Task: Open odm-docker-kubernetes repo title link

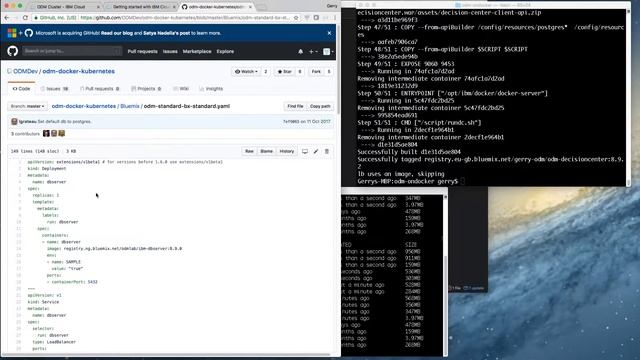Action: tap(78, 71)
